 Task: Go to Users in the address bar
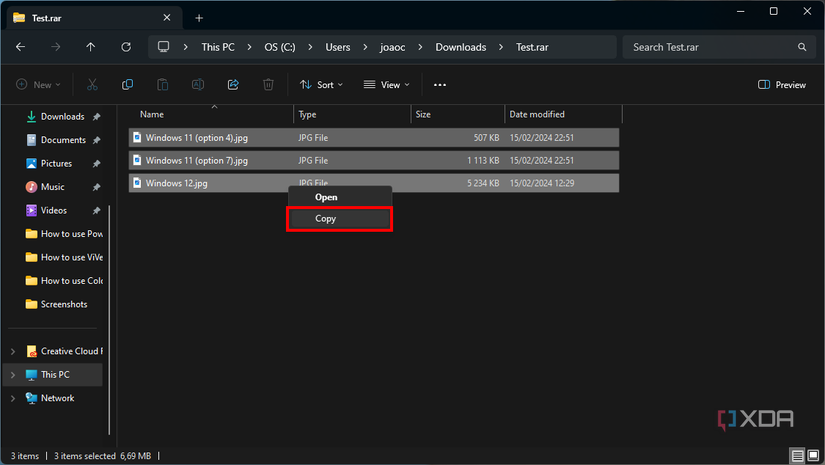338,47
